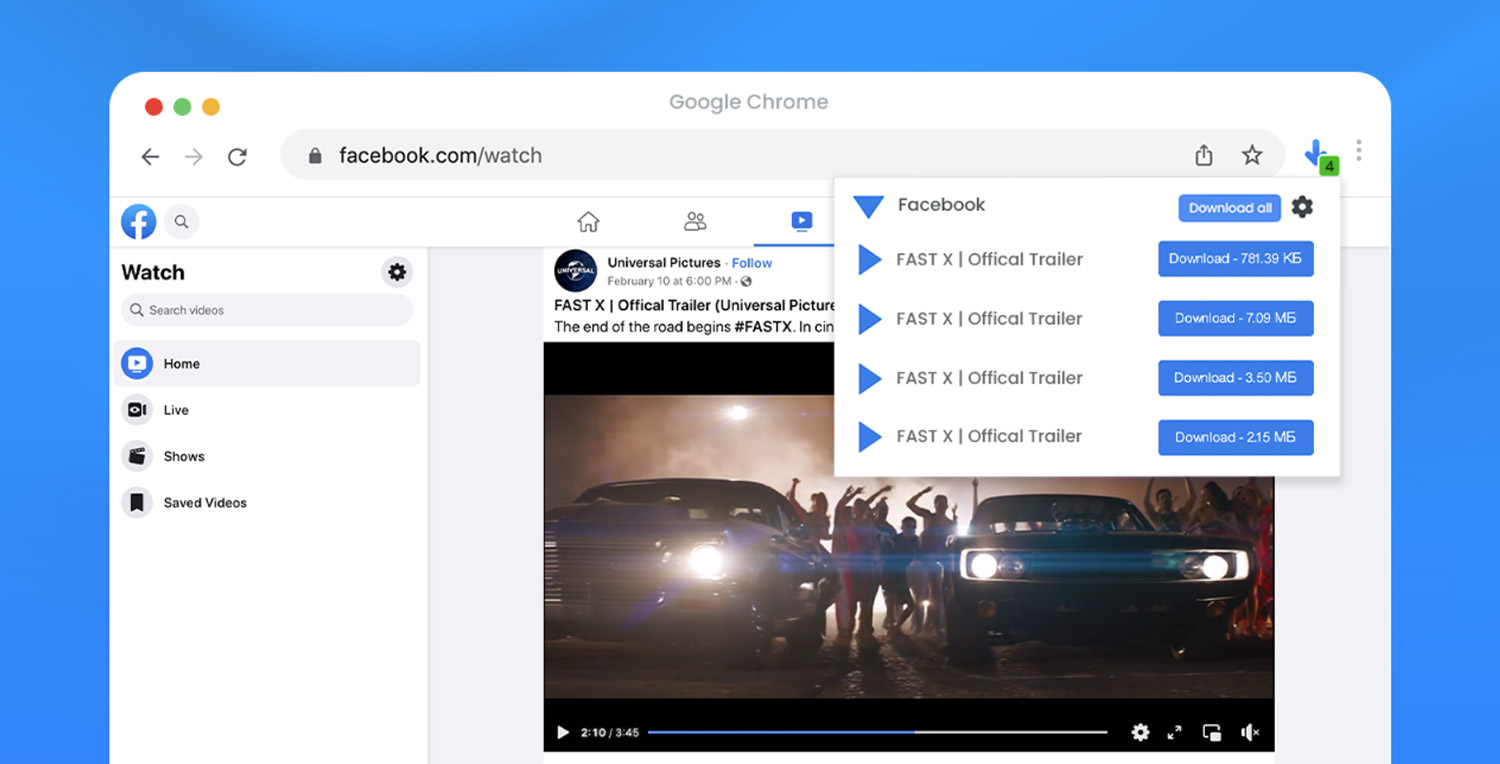Viewport: 1500px width, 764px height.
Task: Select Home in Watch sidebar
Action: tap(267, 364)
